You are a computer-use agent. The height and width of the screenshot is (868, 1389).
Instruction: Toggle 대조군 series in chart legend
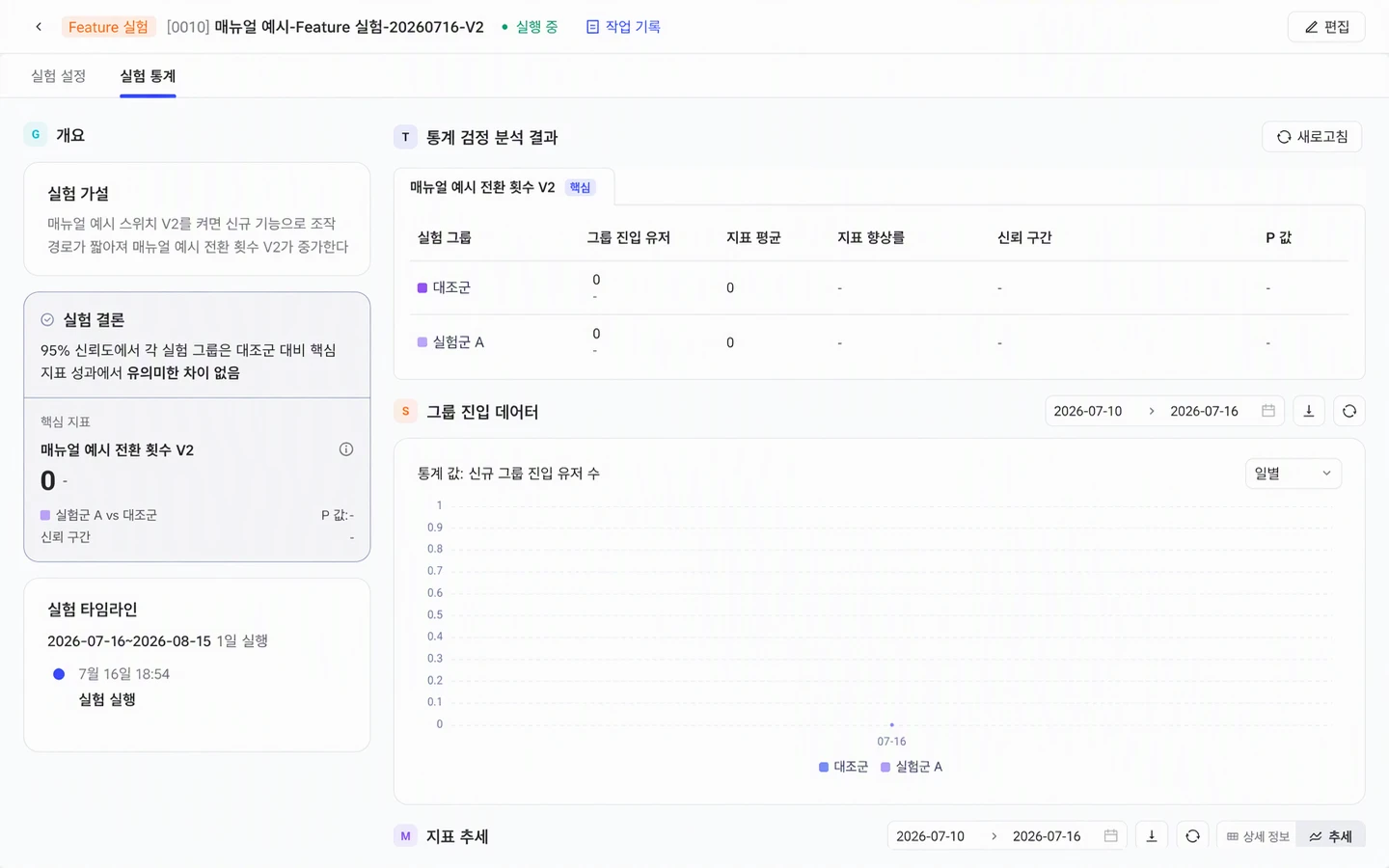pos(844,767)
